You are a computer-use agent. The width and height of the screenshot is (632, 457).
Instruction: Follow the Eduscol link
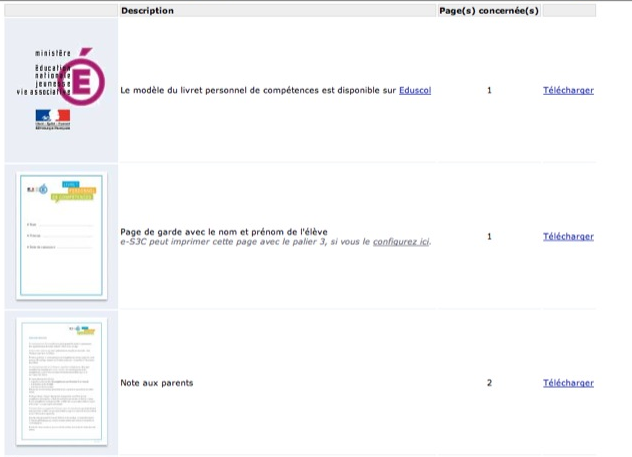(414, 90)
